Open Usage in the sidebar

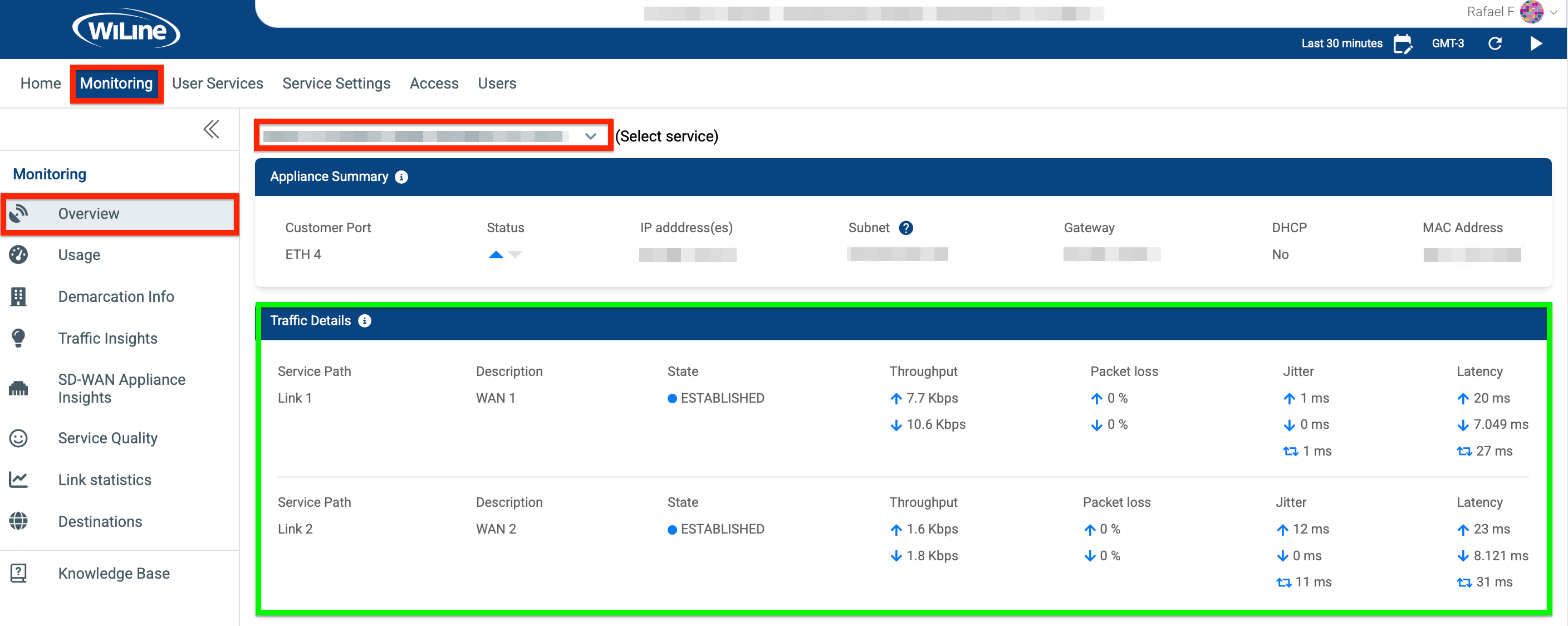click(79, 255)
